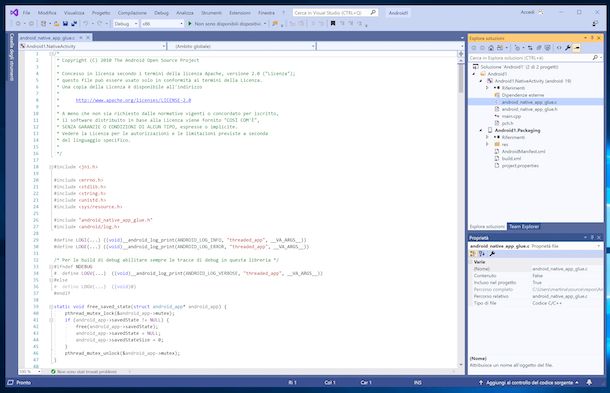Open the File menu

pyautogui.click(x=26, y=13)
